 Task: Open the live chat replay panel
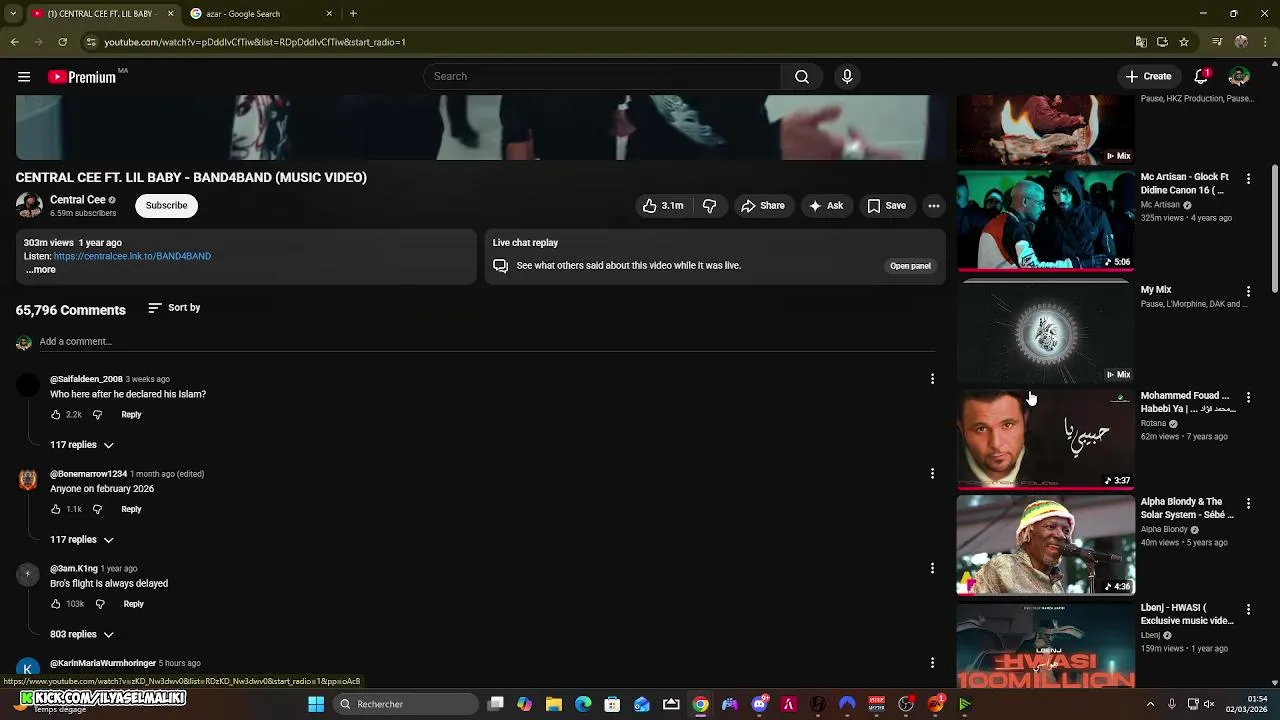[910, 266]
